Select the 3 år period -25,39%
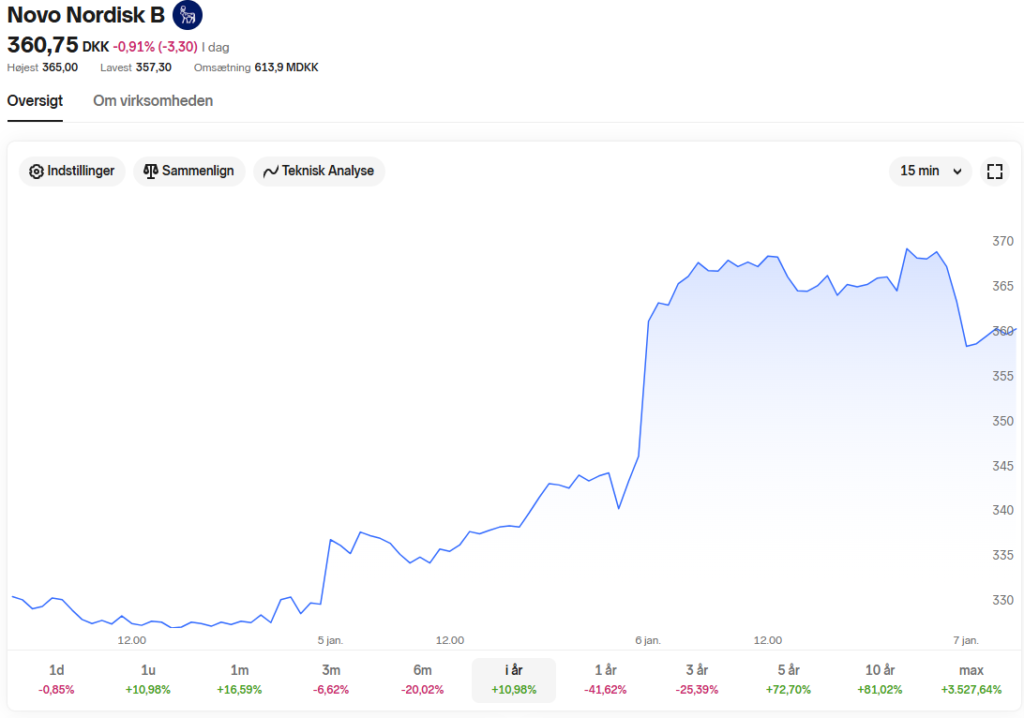The image size is (1024, 718). [x=697, y=679]
